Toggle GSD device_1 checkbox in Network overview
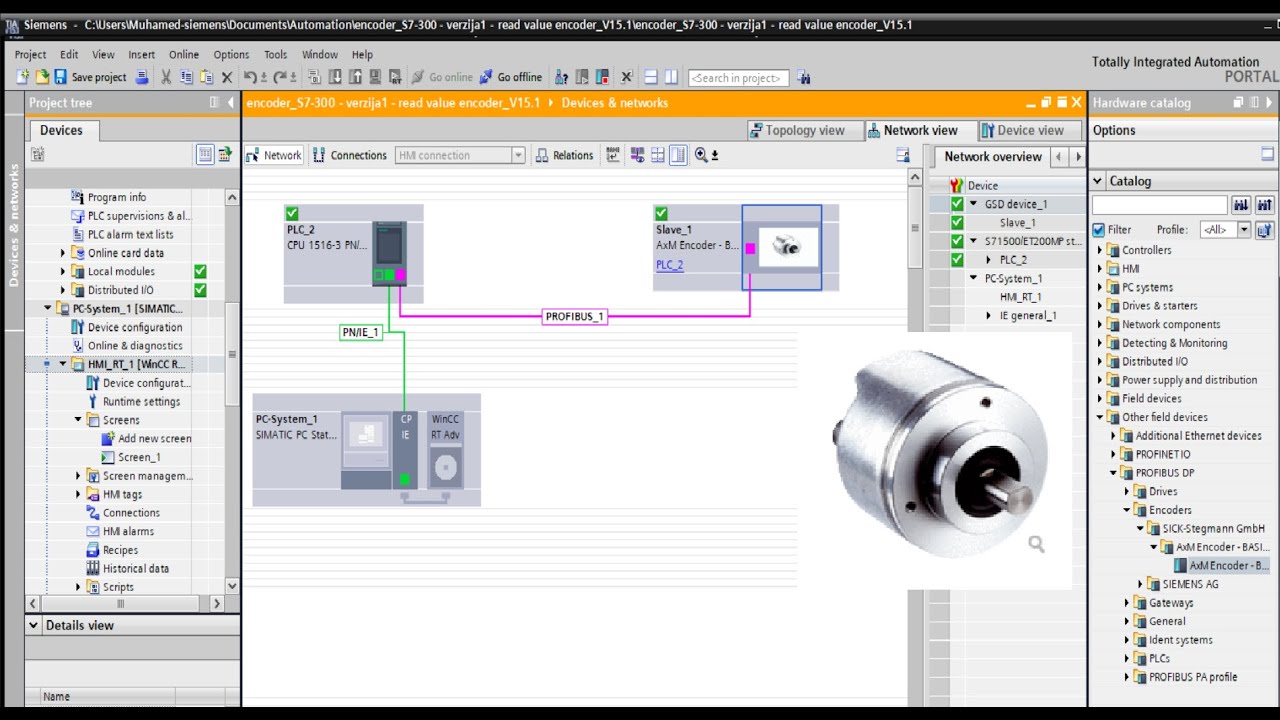The width and height of the screenshot is (1280, 720). 957,204
